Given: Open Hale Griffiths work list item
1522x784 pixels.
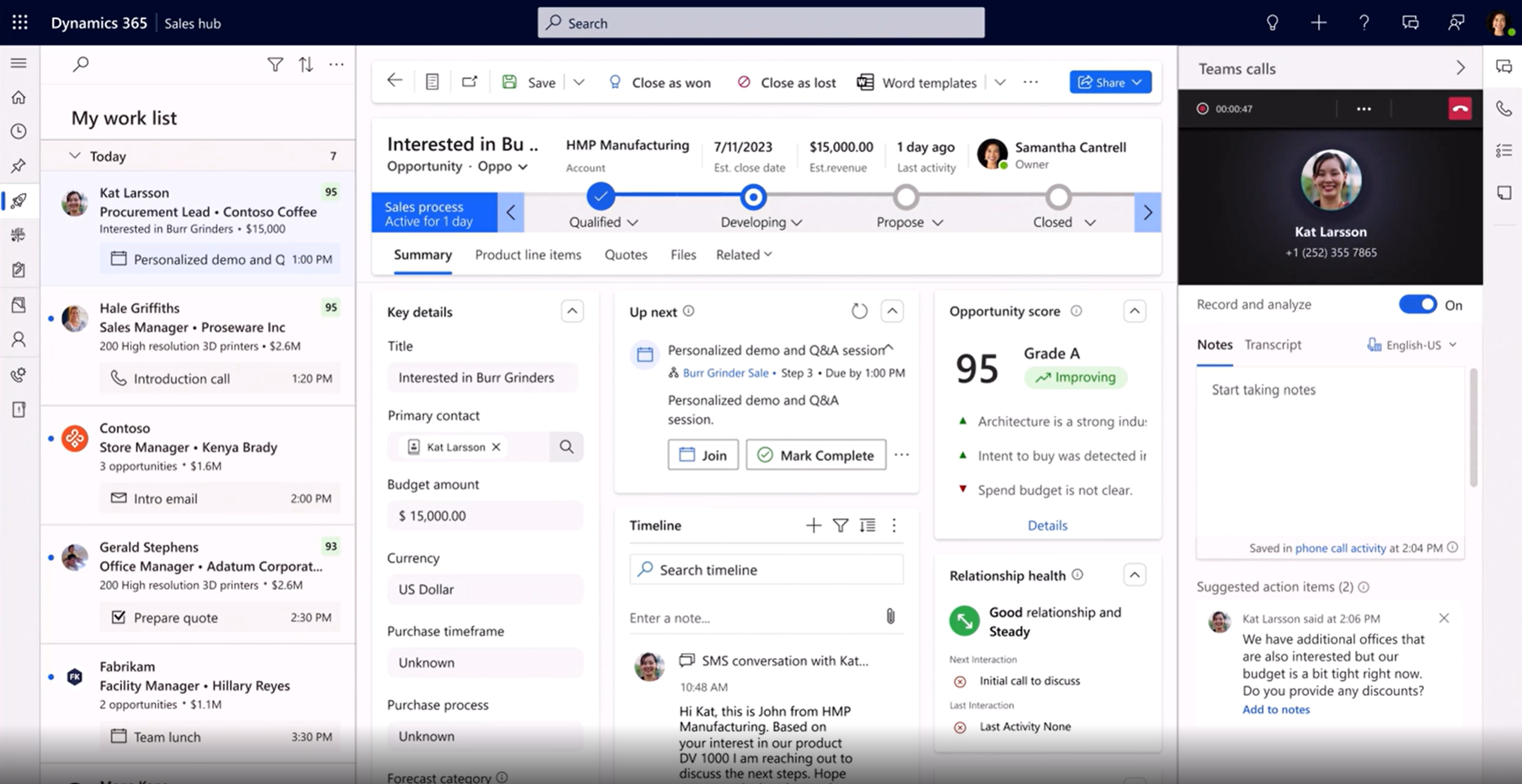Looking at the screenshot, I should click(x=198, y=345).
